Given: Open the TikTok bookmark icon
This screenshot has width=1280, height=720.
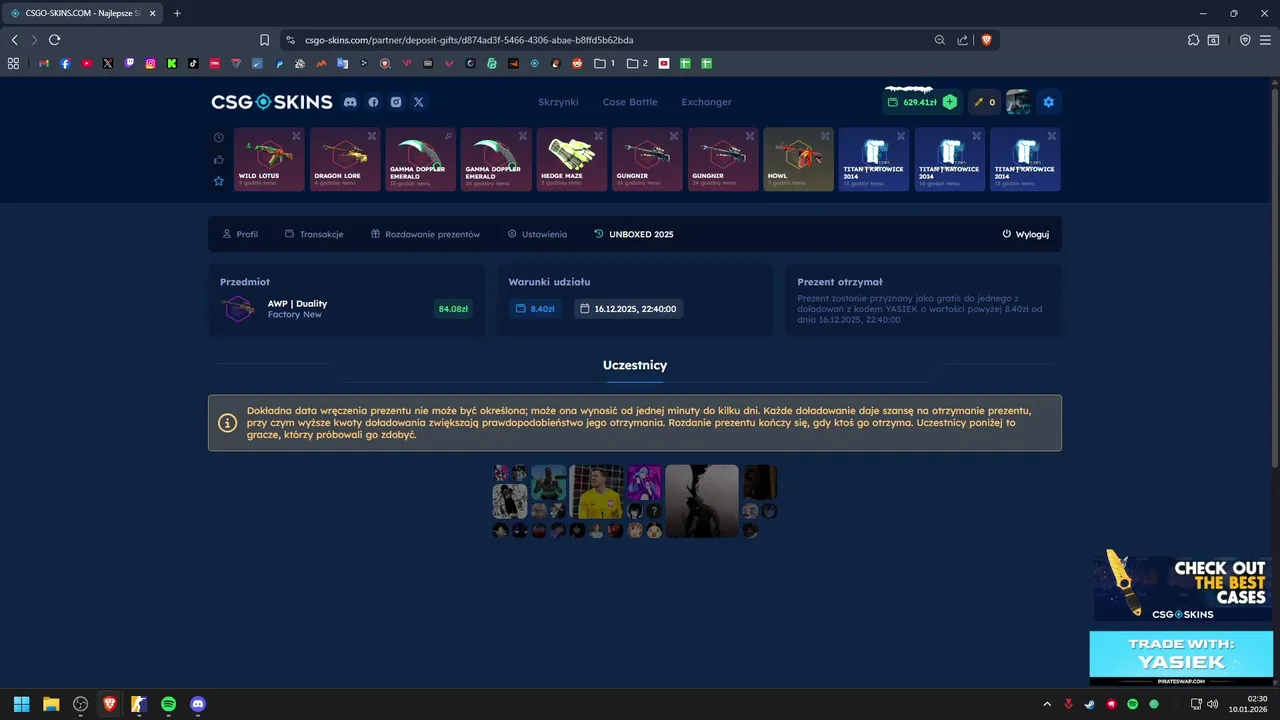Looking at the screenshot, I should (193, 63).
